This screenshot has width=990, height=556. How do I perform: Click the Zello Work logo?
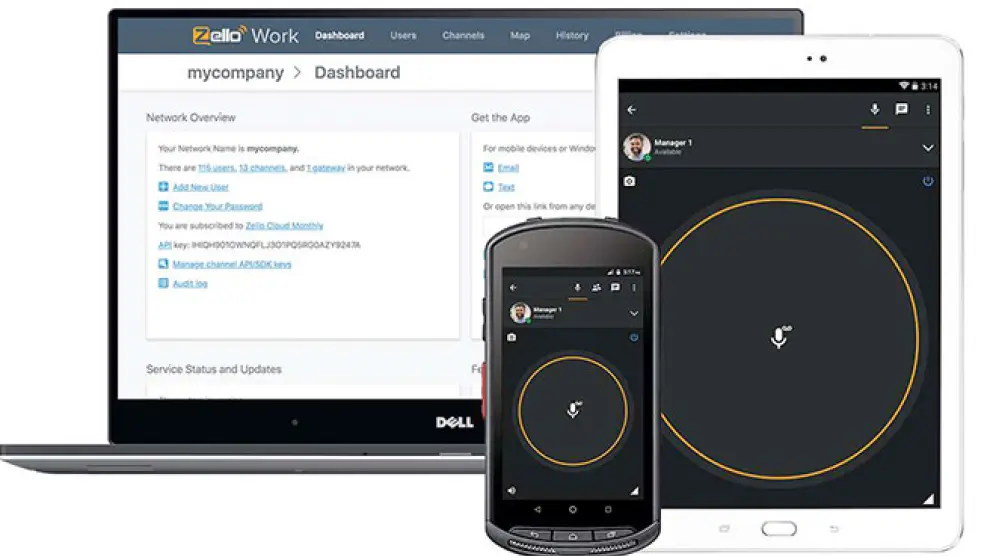pos(245,36)
